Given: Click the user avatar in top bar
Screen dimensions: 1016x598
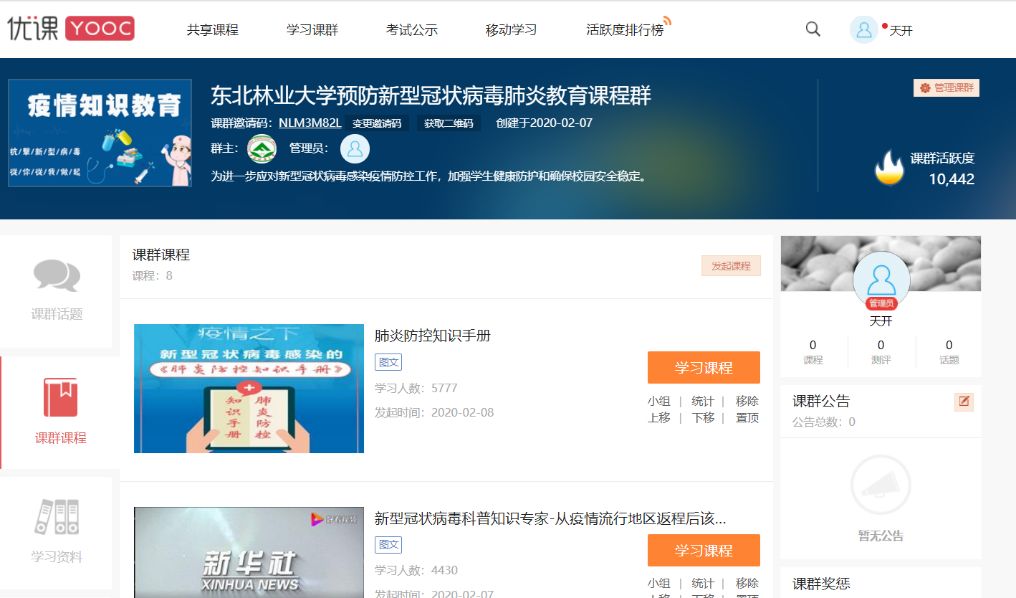Looking at the screenshot, I should 863,29.
